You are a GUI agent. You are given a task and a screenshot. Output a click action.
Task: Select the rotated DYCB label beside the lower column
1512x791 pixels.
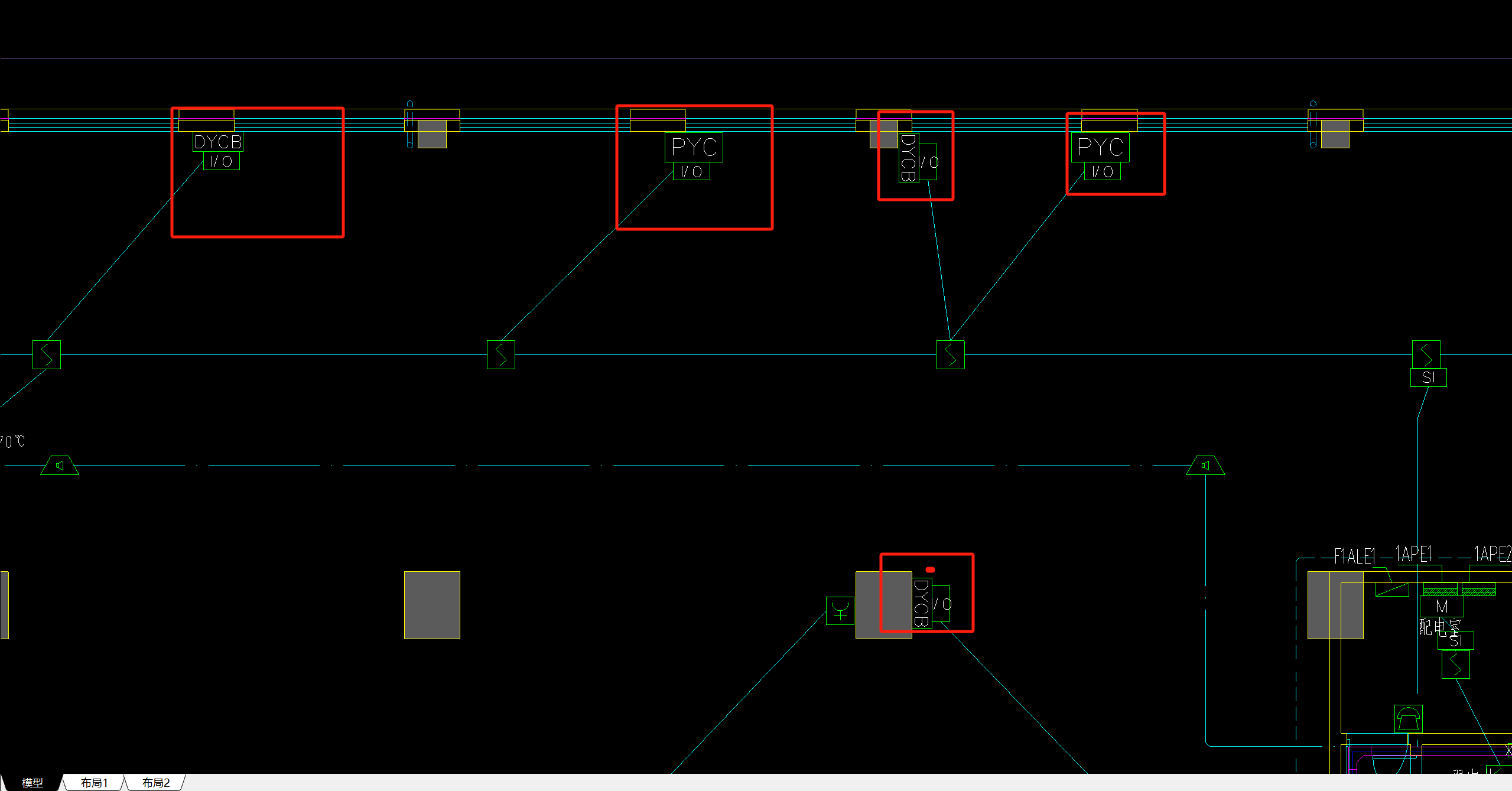point(922,603)
